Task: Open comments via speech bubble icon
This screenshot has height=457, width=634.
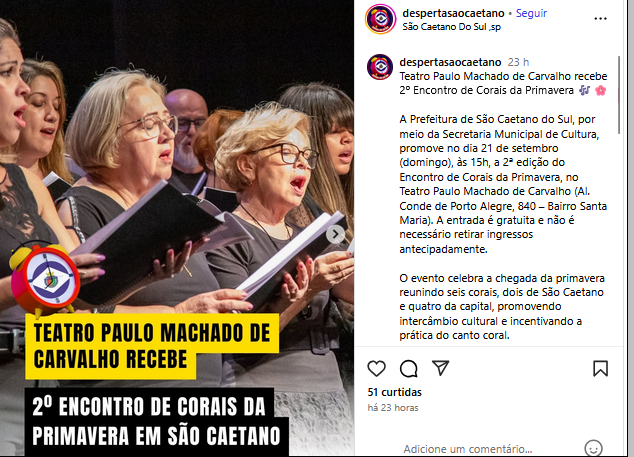Action: [408, 368]
